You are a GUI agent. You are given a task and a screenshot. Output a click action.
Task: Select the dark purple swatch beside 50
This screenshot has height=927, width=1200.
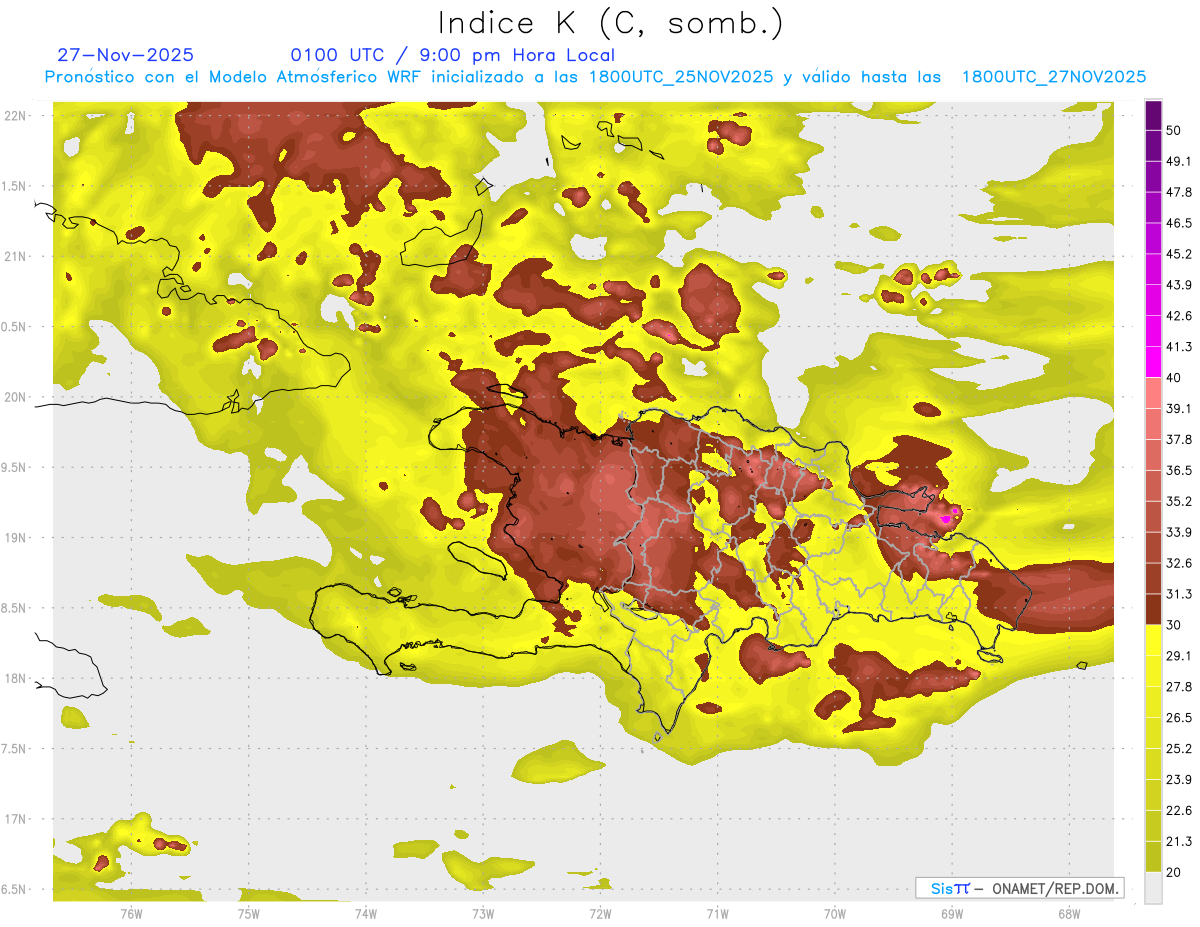1153,115
